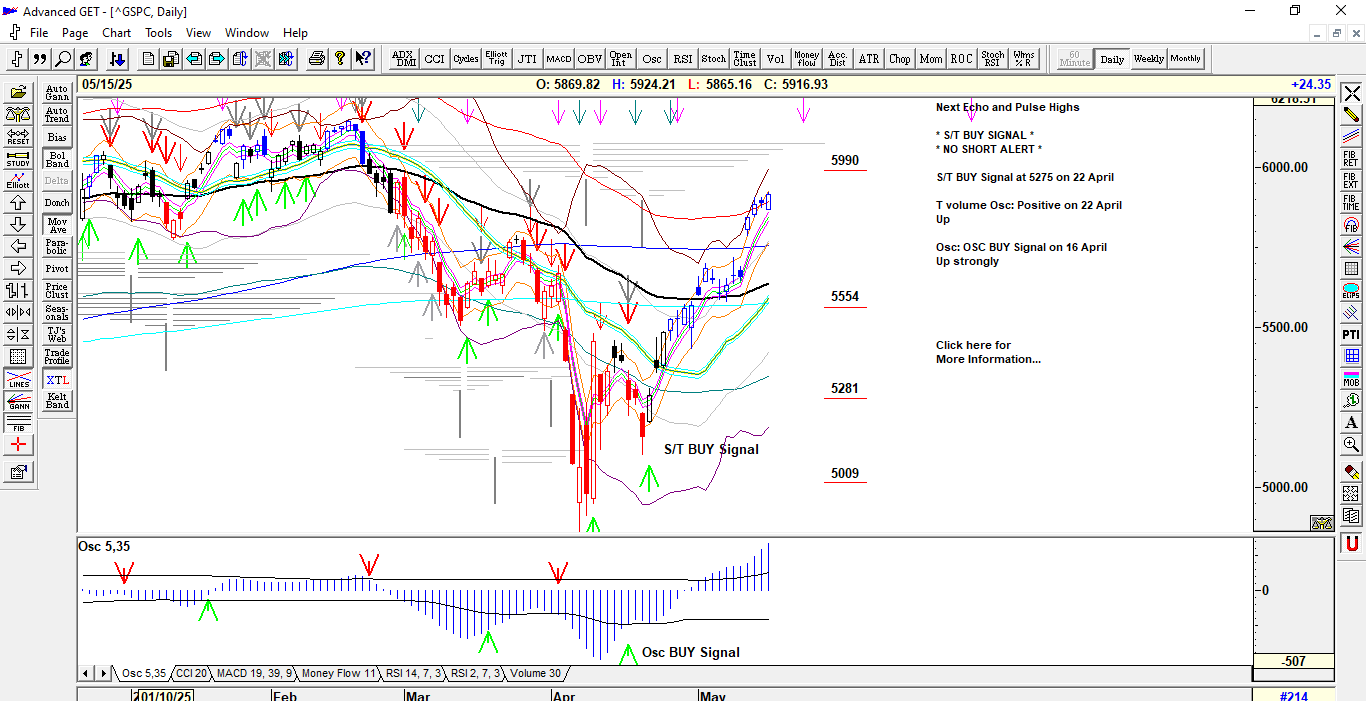Click the open folder icon in left toolbar
This screenshot has width=1366, height=701.
click(18, 92)
